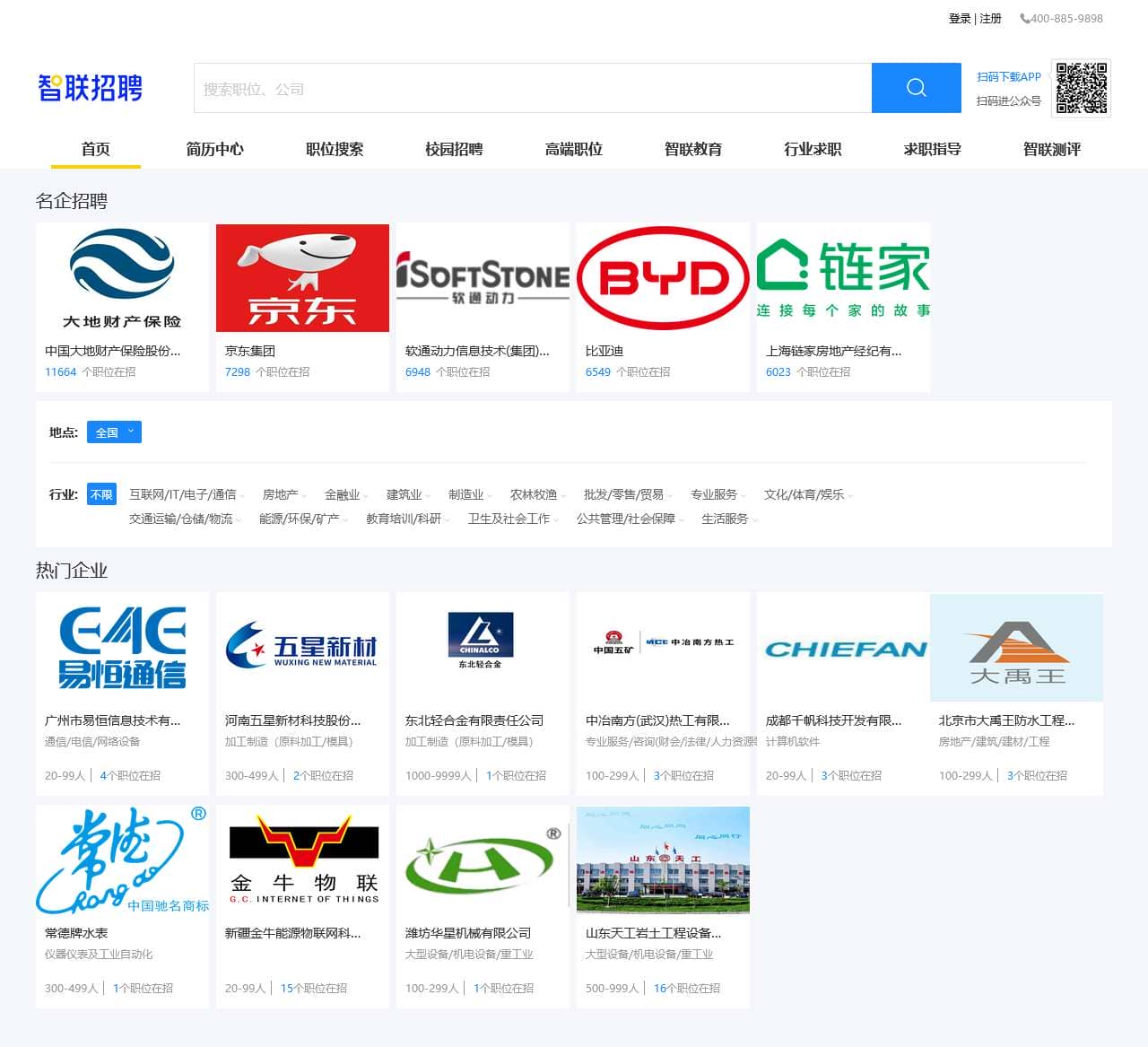This screenshot has height=1047, width=1148.
Task: Open 京东 company logo card
Action: pyautogui.click(x=302, y=278)
